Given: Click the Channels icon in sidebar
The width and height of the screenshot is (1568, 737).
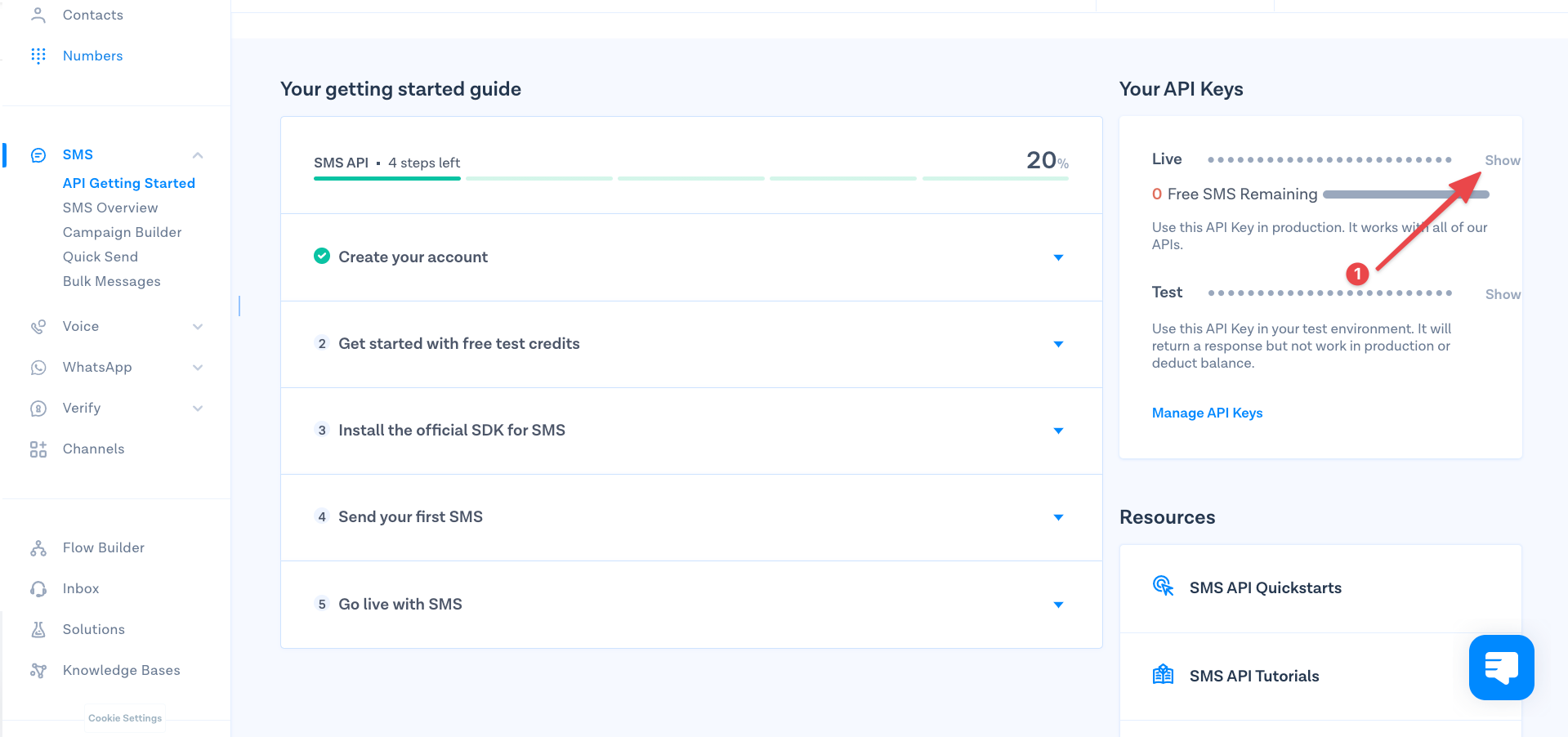Looking at the screenshot, I should pos(38,449).
